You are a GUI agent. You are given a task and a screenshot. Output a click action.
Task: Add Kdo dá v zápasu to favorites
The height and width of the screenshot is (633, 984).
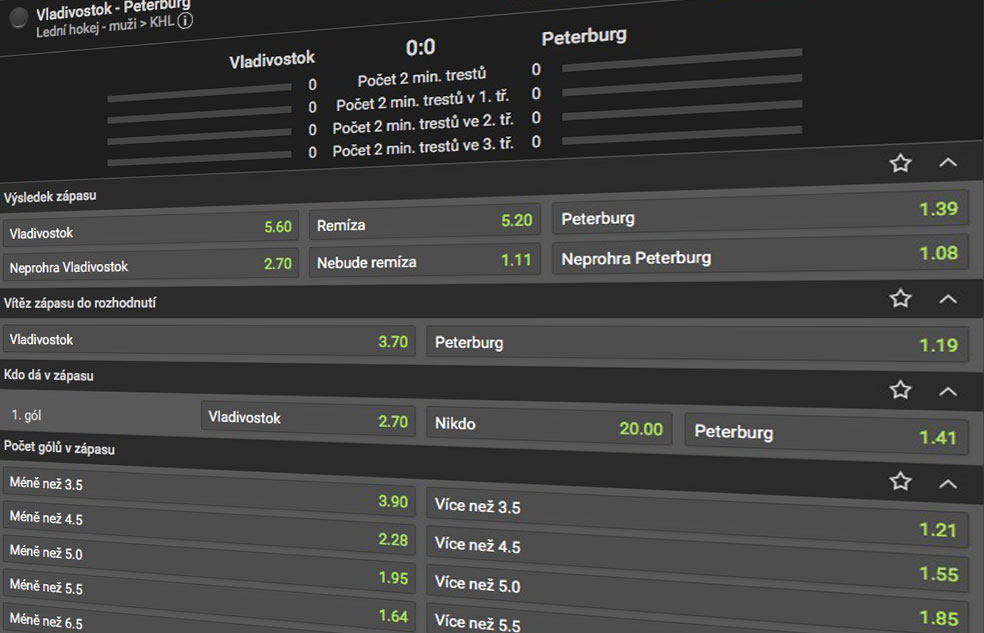(x=900, y=390)
